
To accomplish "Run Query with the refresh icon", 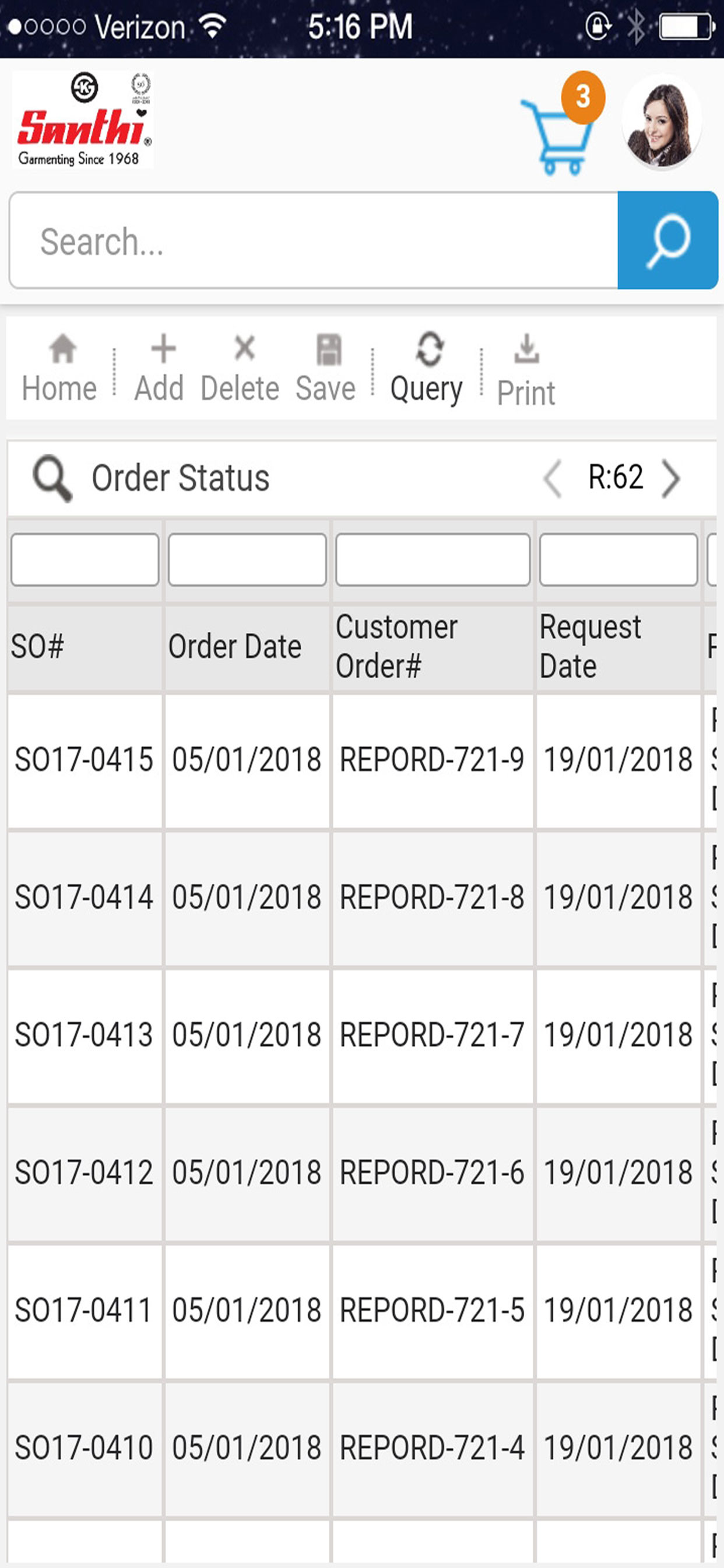I will click(x=429, y=349).
